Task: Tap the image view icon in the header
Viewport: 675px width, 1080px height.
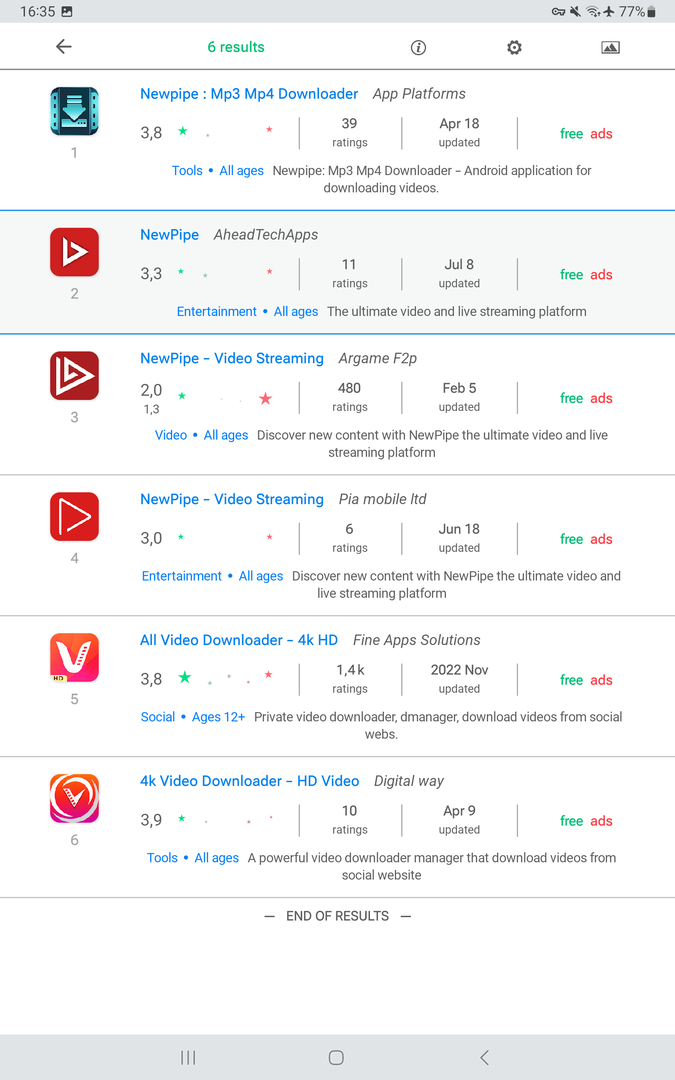Action: 610,47
